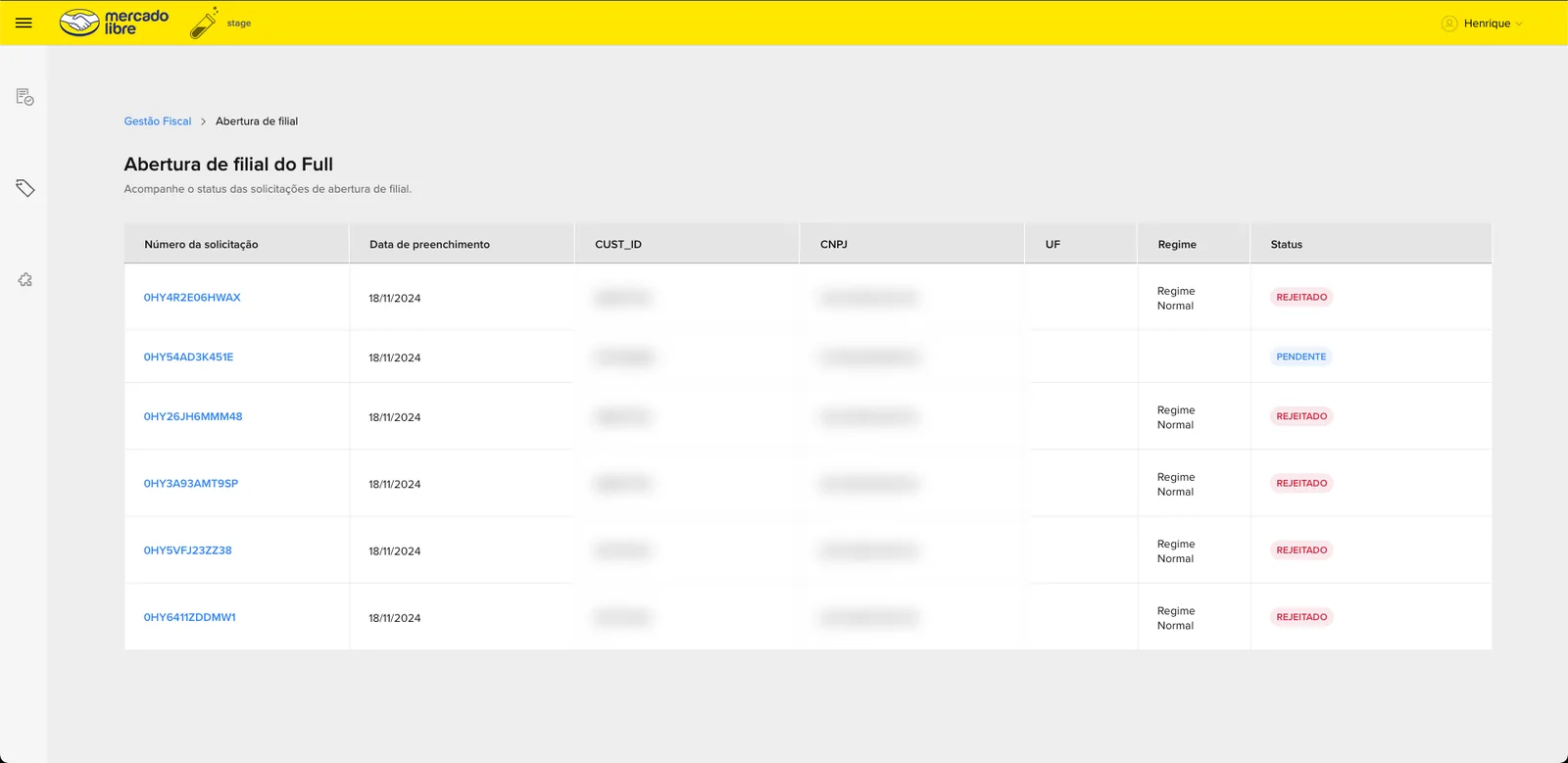Click REJEITADO badge for 0HY4R2E06HWAX
The image size is (1568, 763).
coord(1301,298)
